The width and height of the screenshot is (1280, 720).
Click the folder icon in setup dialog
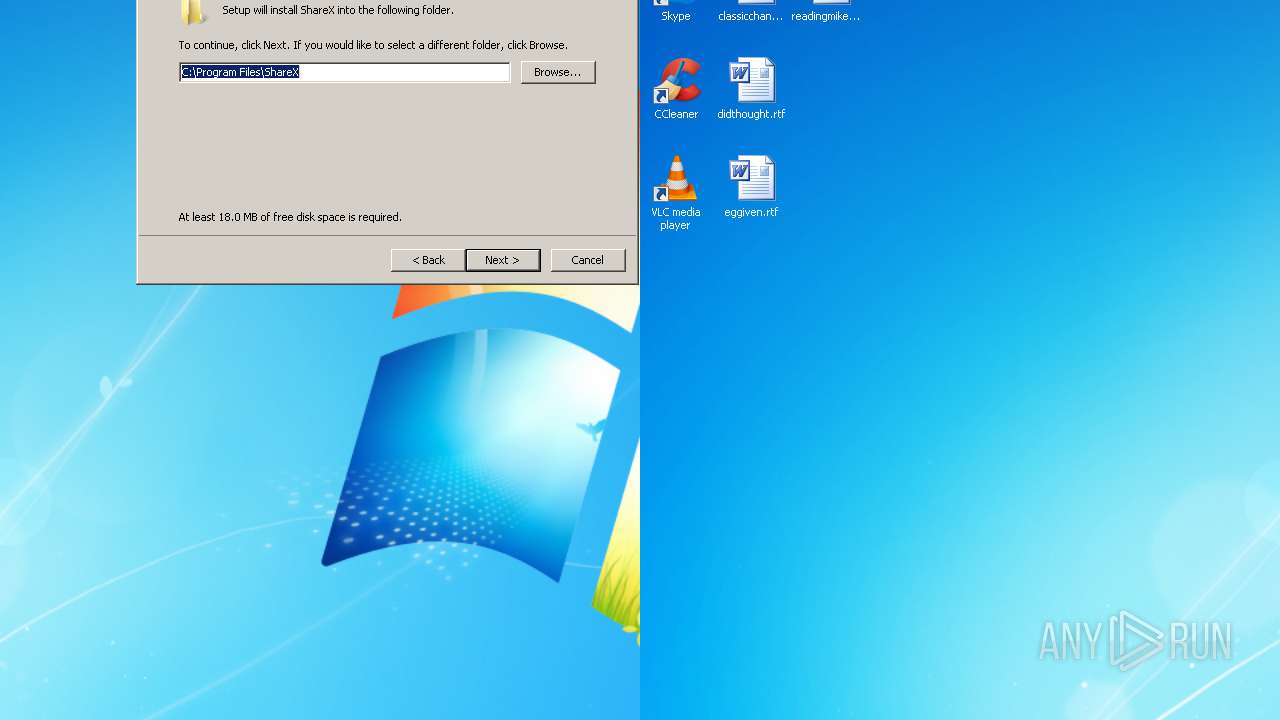click(x=193, y=11)
